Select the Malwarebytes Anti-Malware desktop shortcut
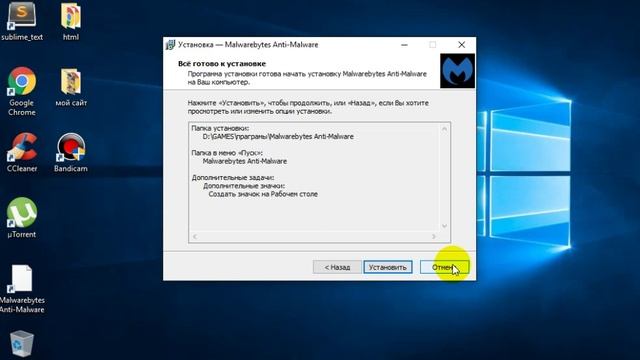This screenshot has width=640, height=360. [22, 289]
